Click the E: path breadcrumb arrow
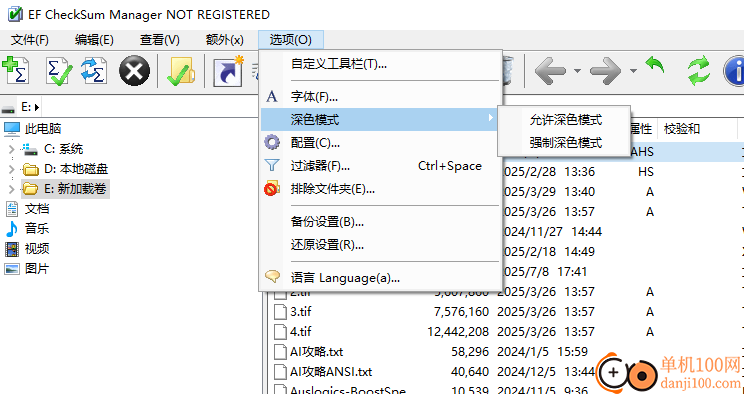 click(x=37, y=107)
